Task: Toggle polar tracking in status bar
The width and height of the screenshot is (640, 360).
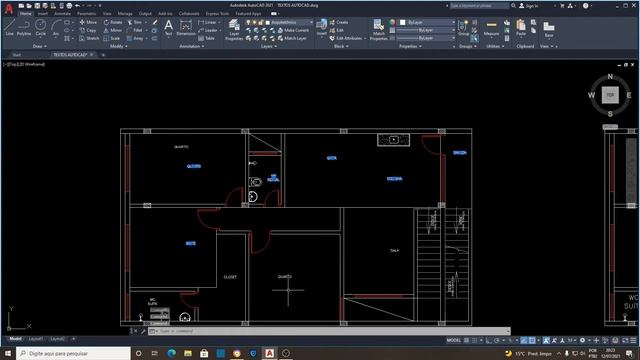Action: pyautogui.click(x=497, y=340)
